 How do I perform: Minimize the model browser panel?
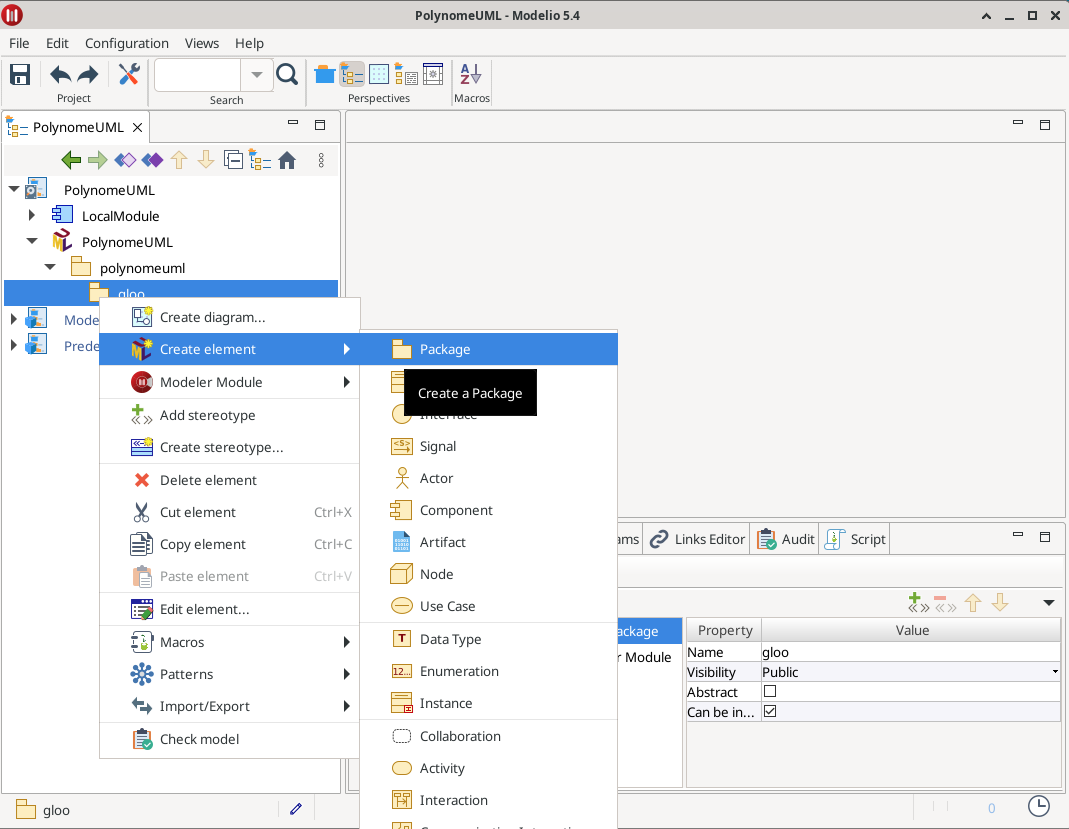point(293,123)
